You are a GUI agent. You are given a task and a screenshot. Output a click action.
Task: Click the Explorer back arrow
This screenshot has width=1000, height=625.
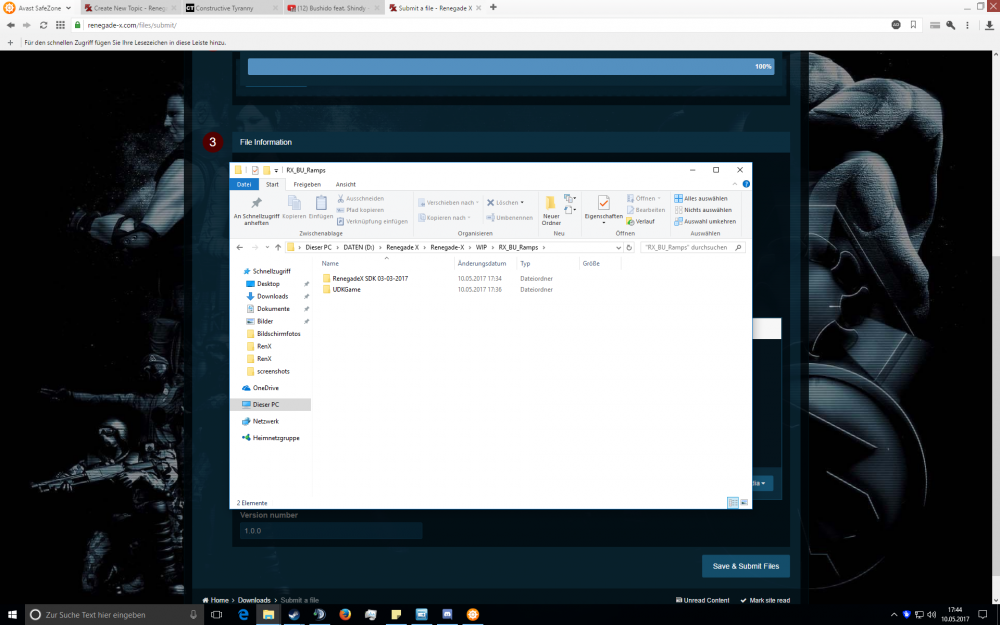(240, 247)
